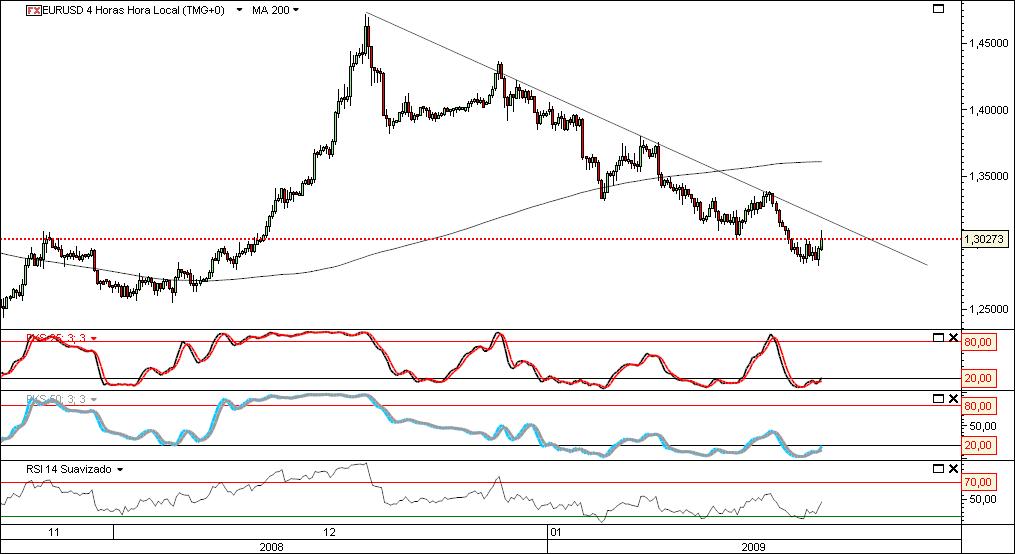Click the current price label 1,30273
The height and width of the screenshot is (554, 1015).
pos(985,239)
